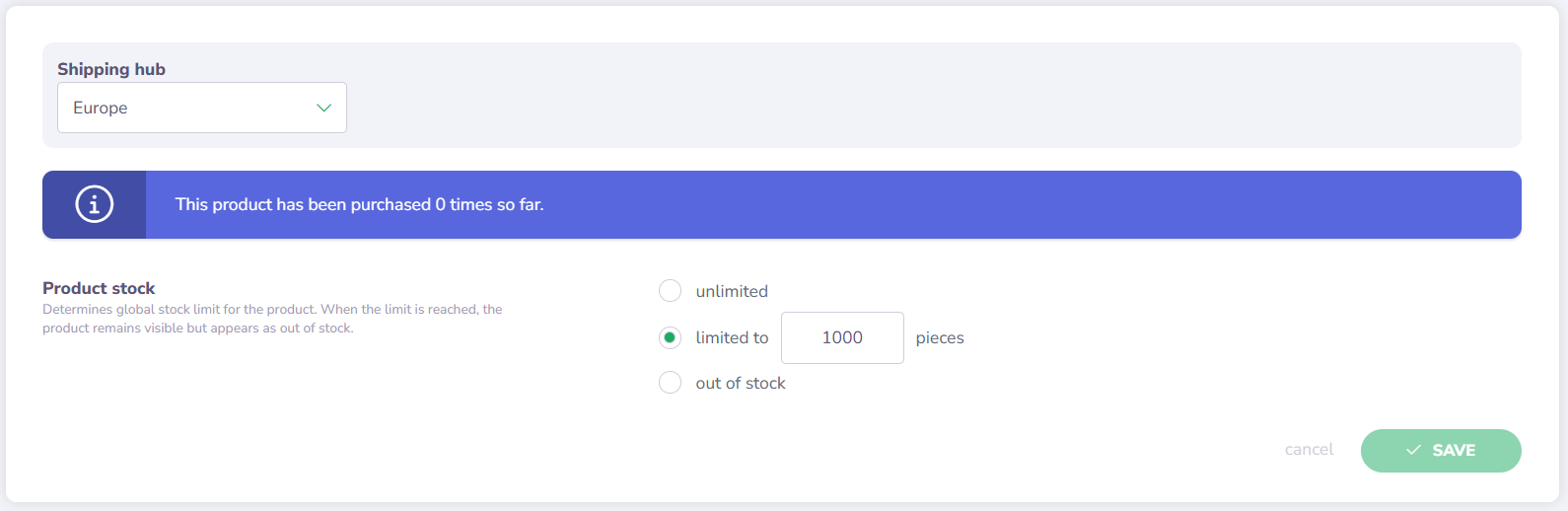Image resolution: width=1568 pixels, height=511 pixels.
Task: Click the Shipping hub label
Action: 111,69
